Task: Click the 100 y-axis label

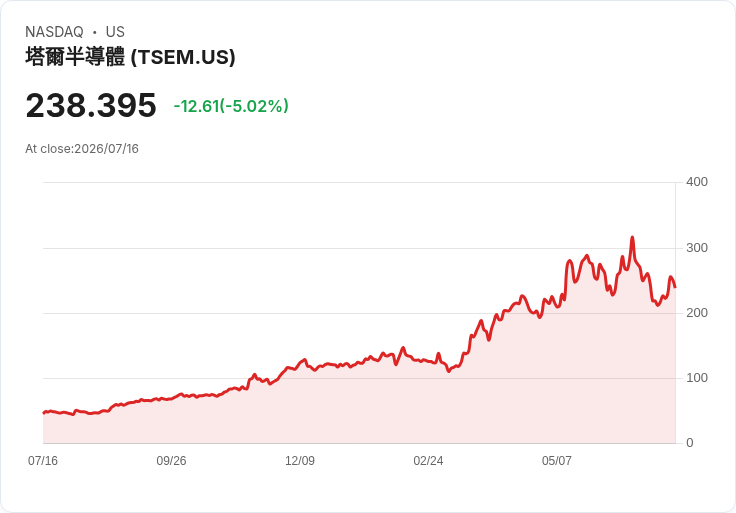Action: click(697, 378)
